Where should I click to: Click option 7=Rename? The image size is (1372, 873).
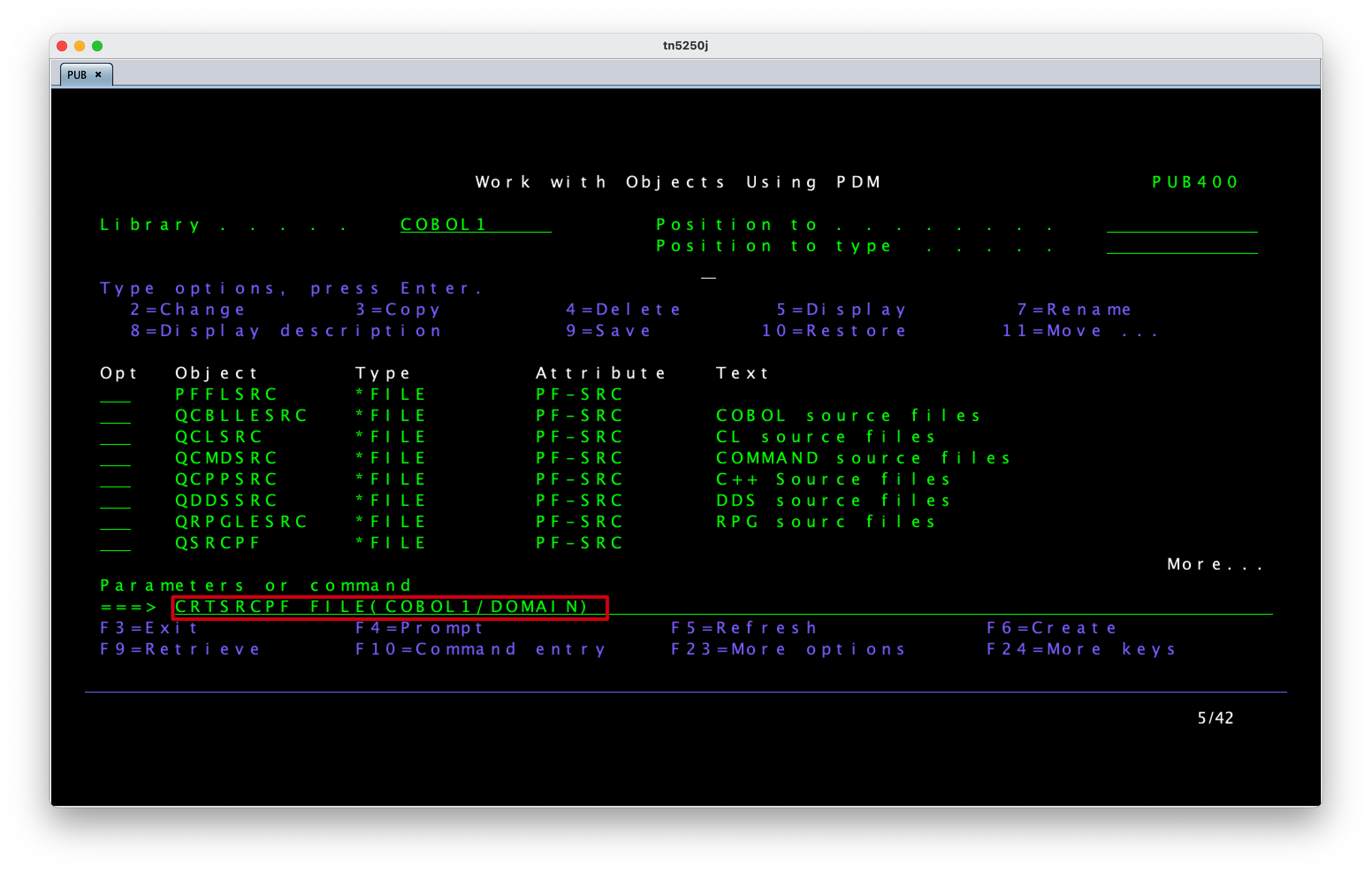pyautogui.click(x=1074, y=309)
